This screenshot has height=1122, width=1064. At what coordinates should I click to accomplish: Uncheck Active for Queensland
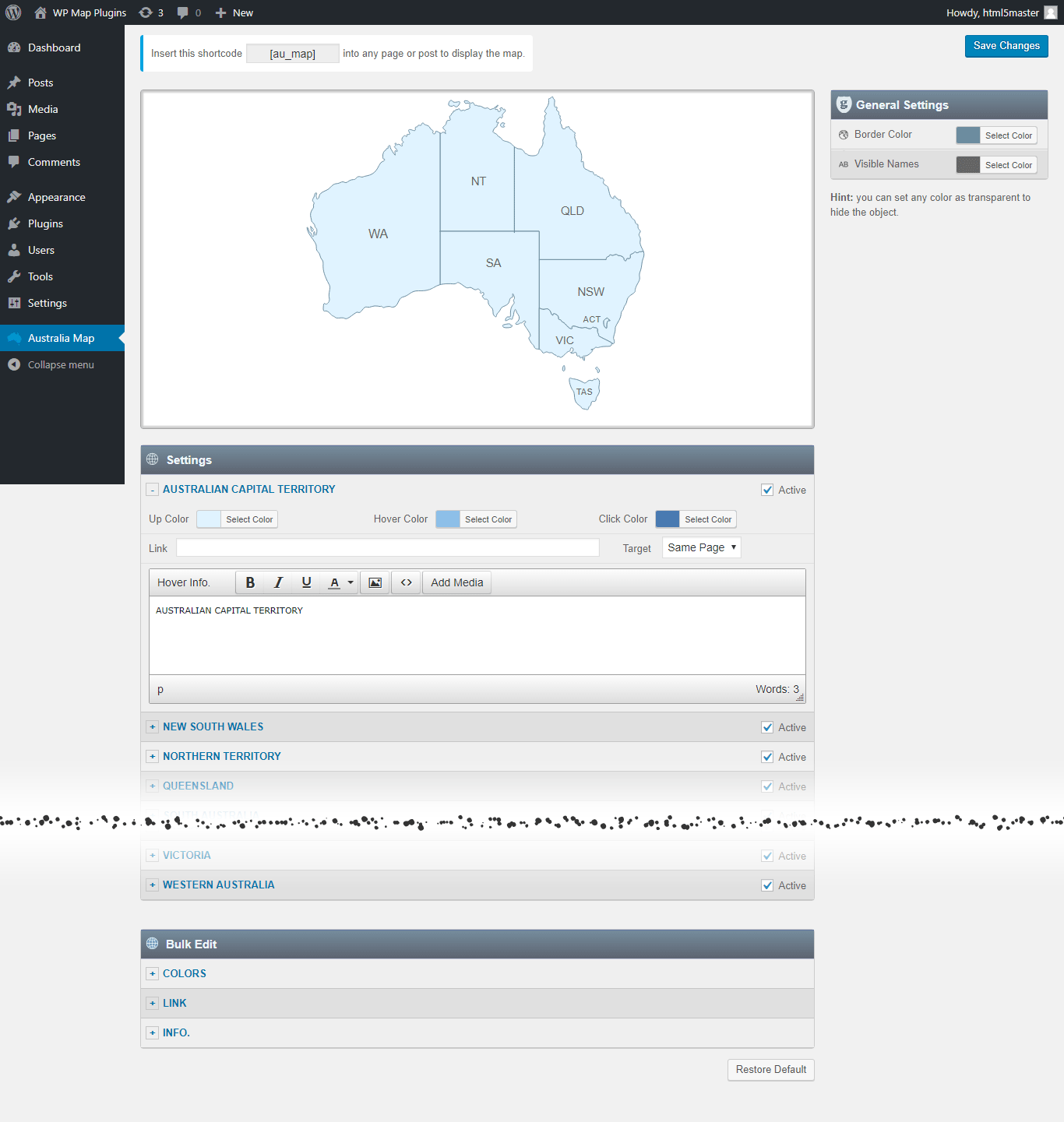tap(767, 786)
